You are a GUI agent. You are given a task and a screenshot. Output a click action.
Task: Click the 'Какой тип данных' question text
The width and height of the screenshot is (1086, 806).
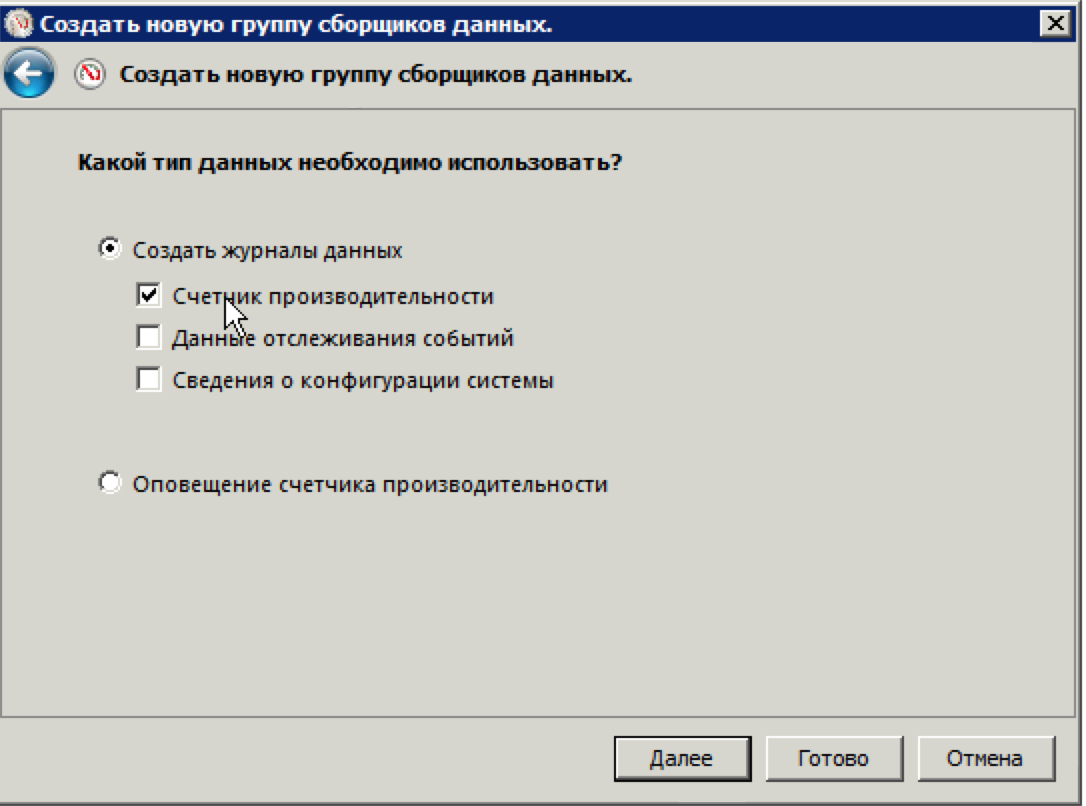(x=349, y=162)
